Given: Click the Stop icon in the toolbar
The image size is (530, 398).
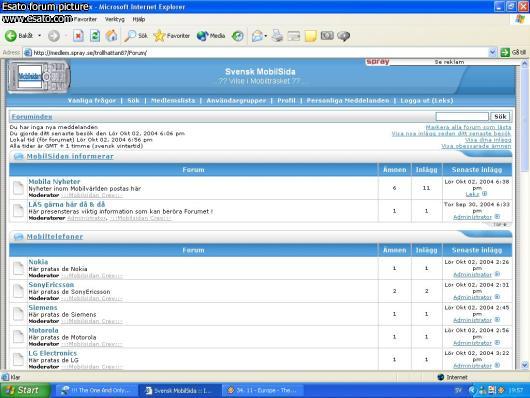Looking at the screenshot, I should (x=78, y=36).
